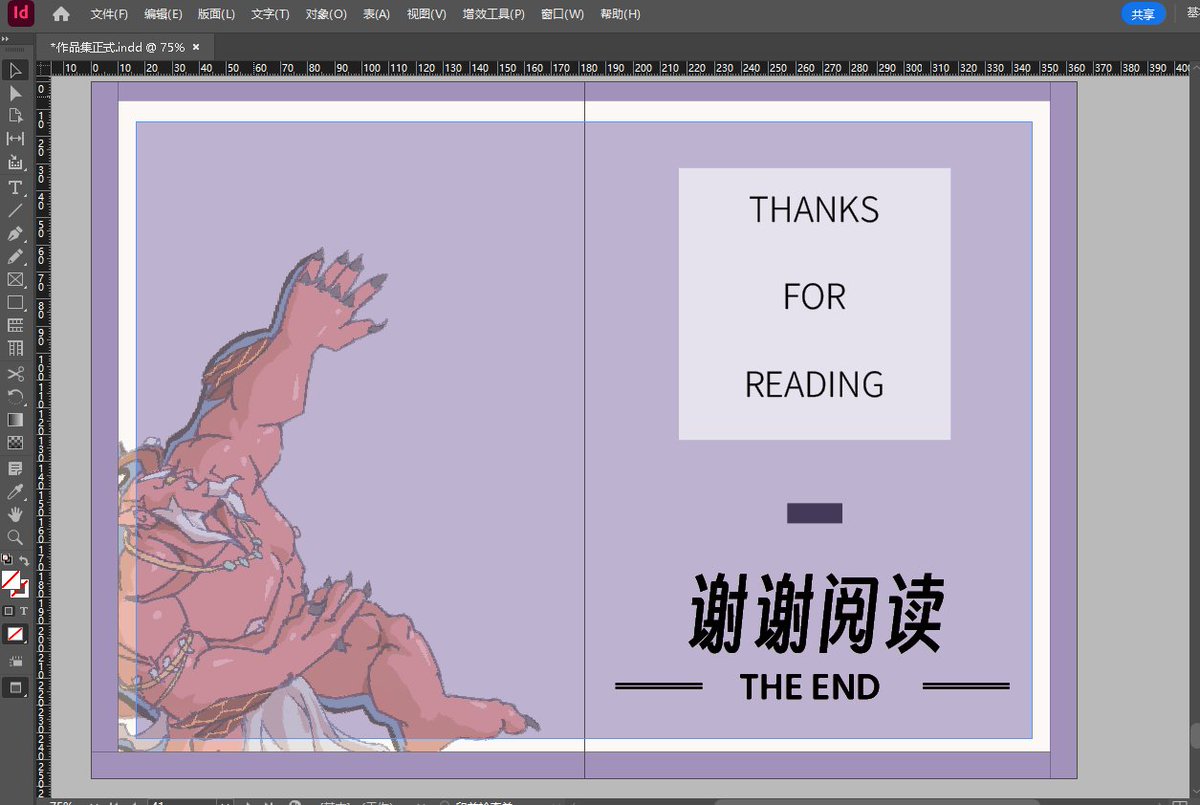Open the 增效工具(P) menu

[x=493, y=14]
